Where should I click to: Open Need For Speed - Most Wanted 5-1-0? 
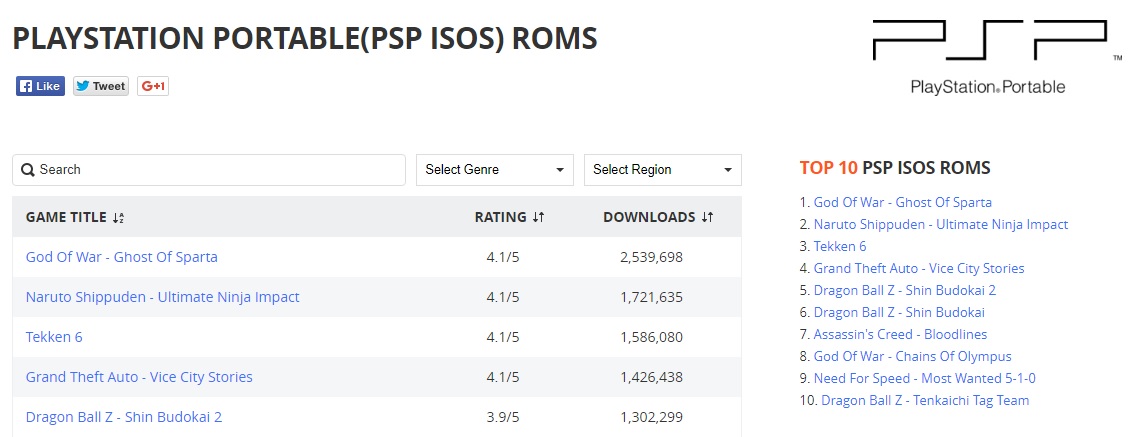tap(924, 378)
